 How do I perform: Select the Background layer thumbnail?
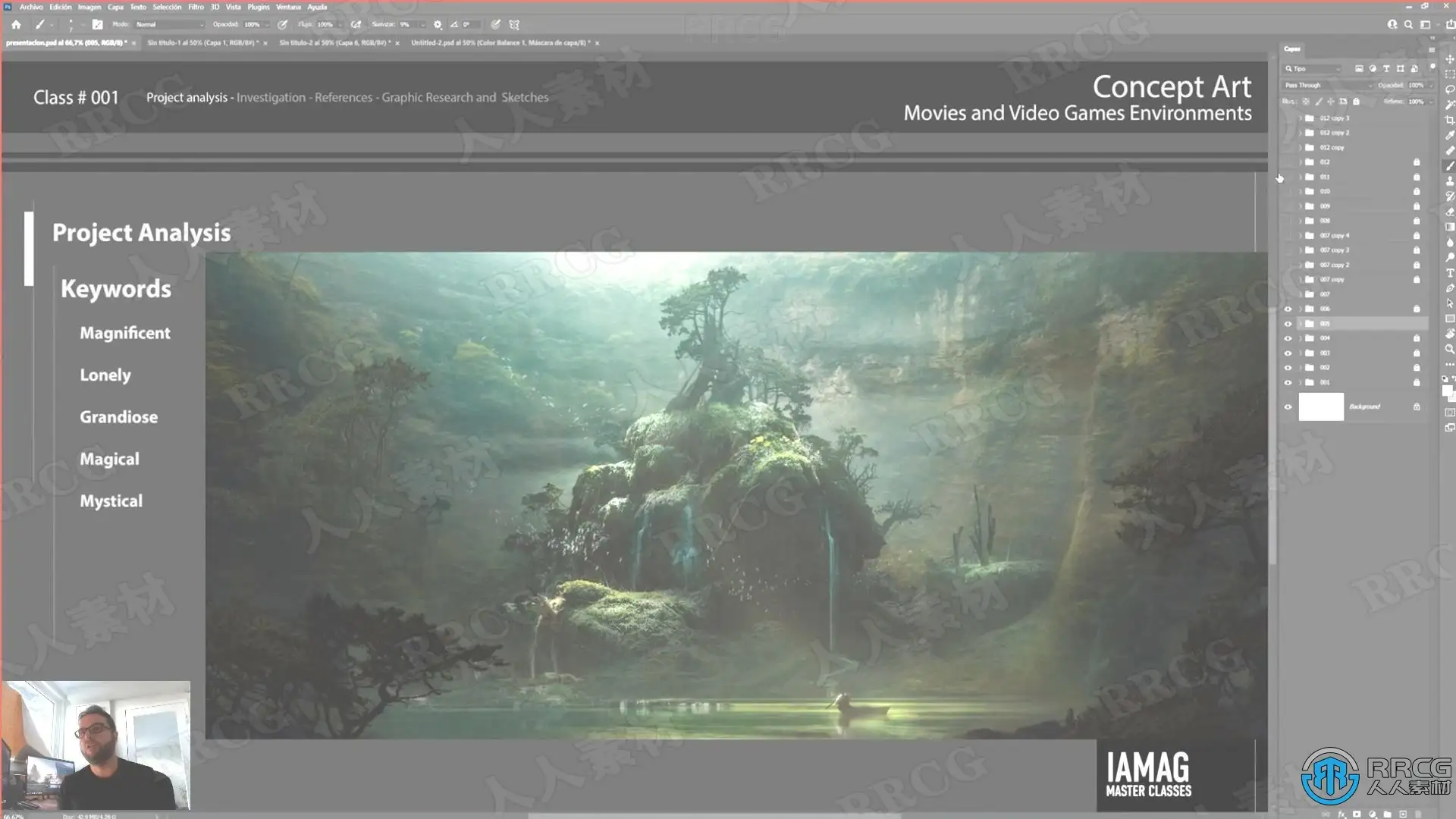1321,407
